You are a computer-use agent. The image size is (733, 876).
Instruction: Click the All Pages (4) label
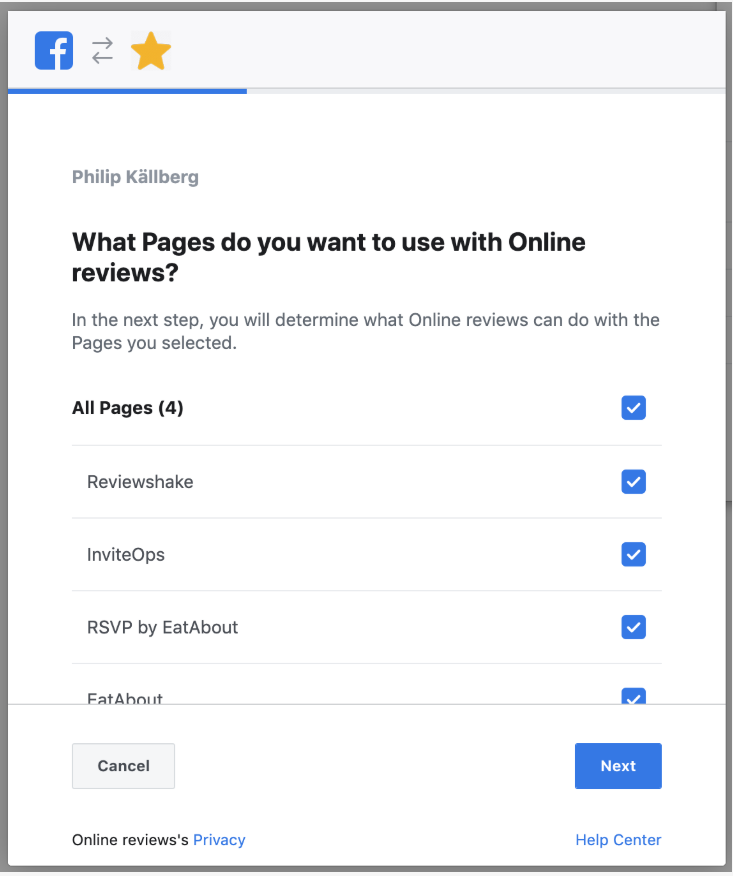click(127, 408)
